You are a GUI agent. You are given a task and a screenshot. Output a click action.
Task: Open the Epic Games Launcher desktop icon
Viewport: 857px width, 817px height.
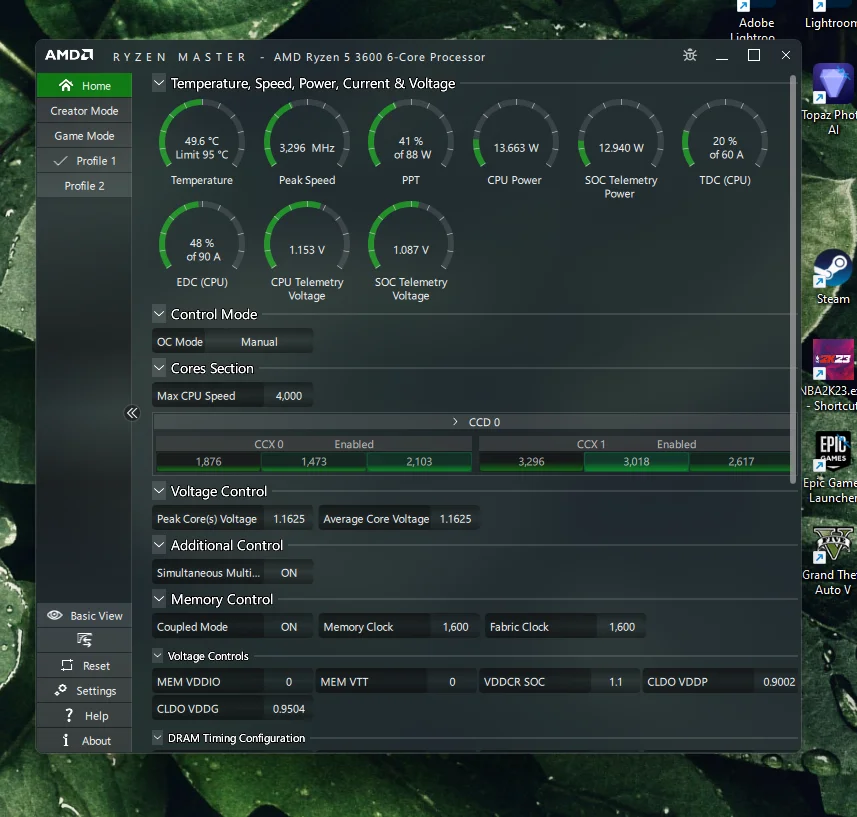click(832, 467)
